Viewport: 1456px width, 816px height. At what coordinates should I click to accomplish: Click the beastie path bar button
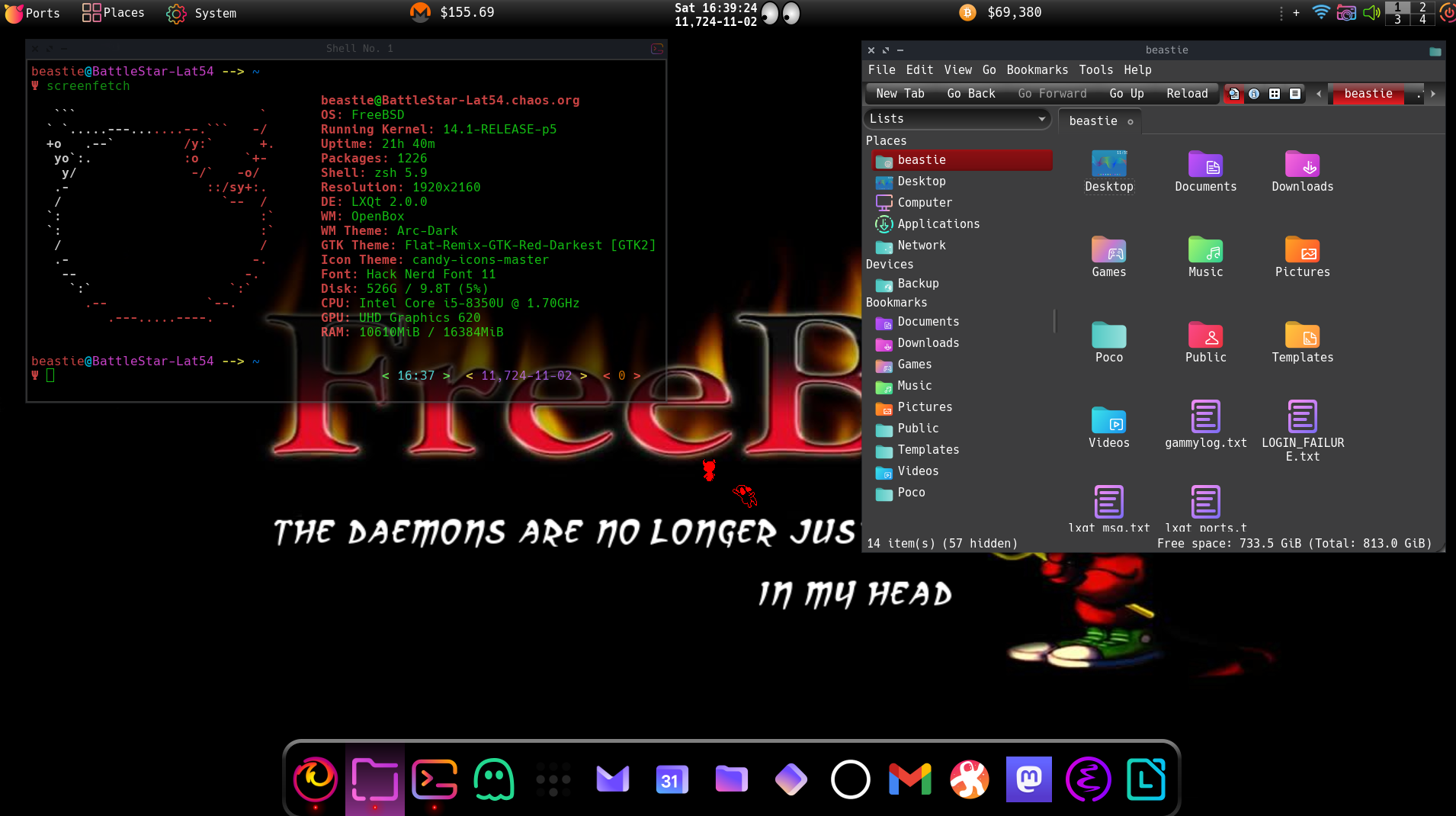(x=1368, y=94)
